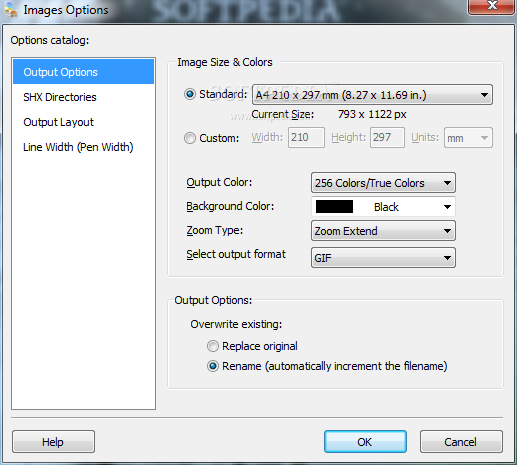
Task: Open the Output Color dropdown
Action: click(x=383, y=183)
